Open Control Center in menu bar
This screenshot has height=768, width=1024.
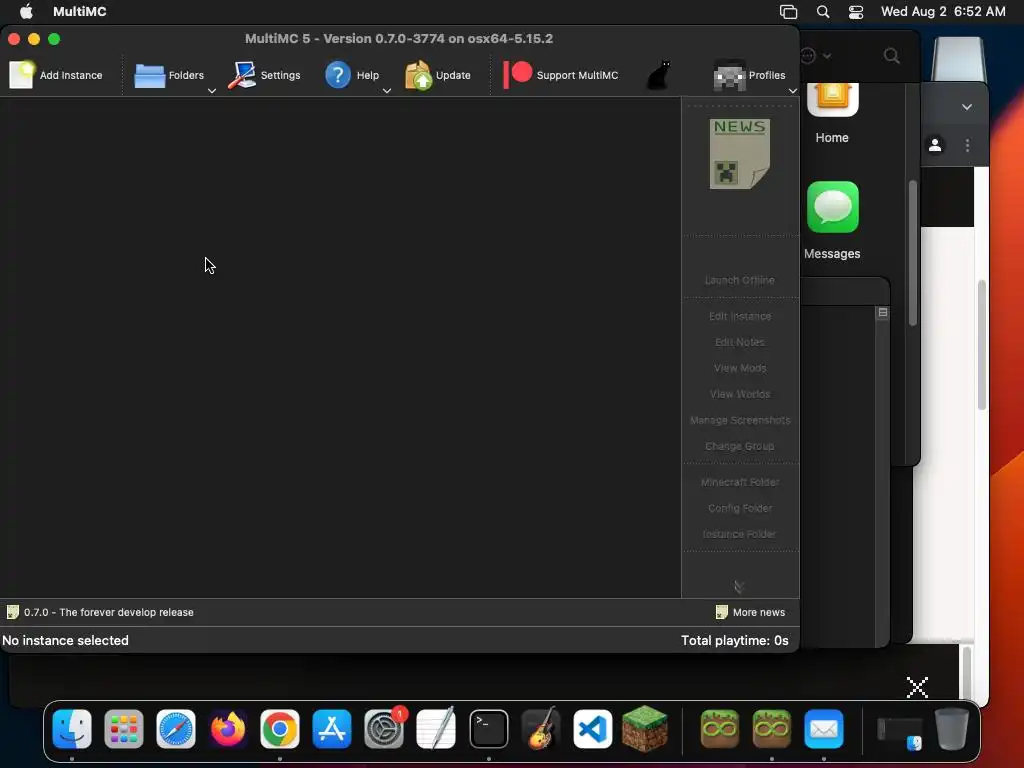click(x=856, y=12)
